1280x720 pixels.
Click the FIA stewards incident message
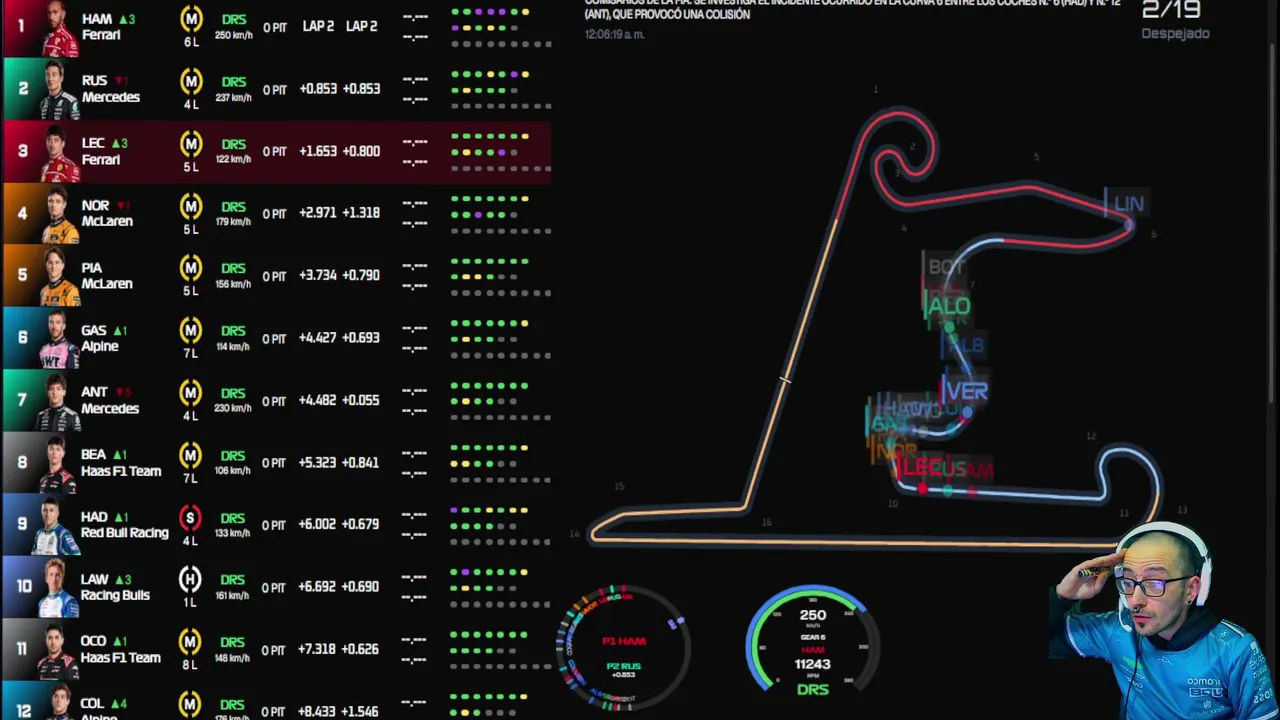(852, 10)
